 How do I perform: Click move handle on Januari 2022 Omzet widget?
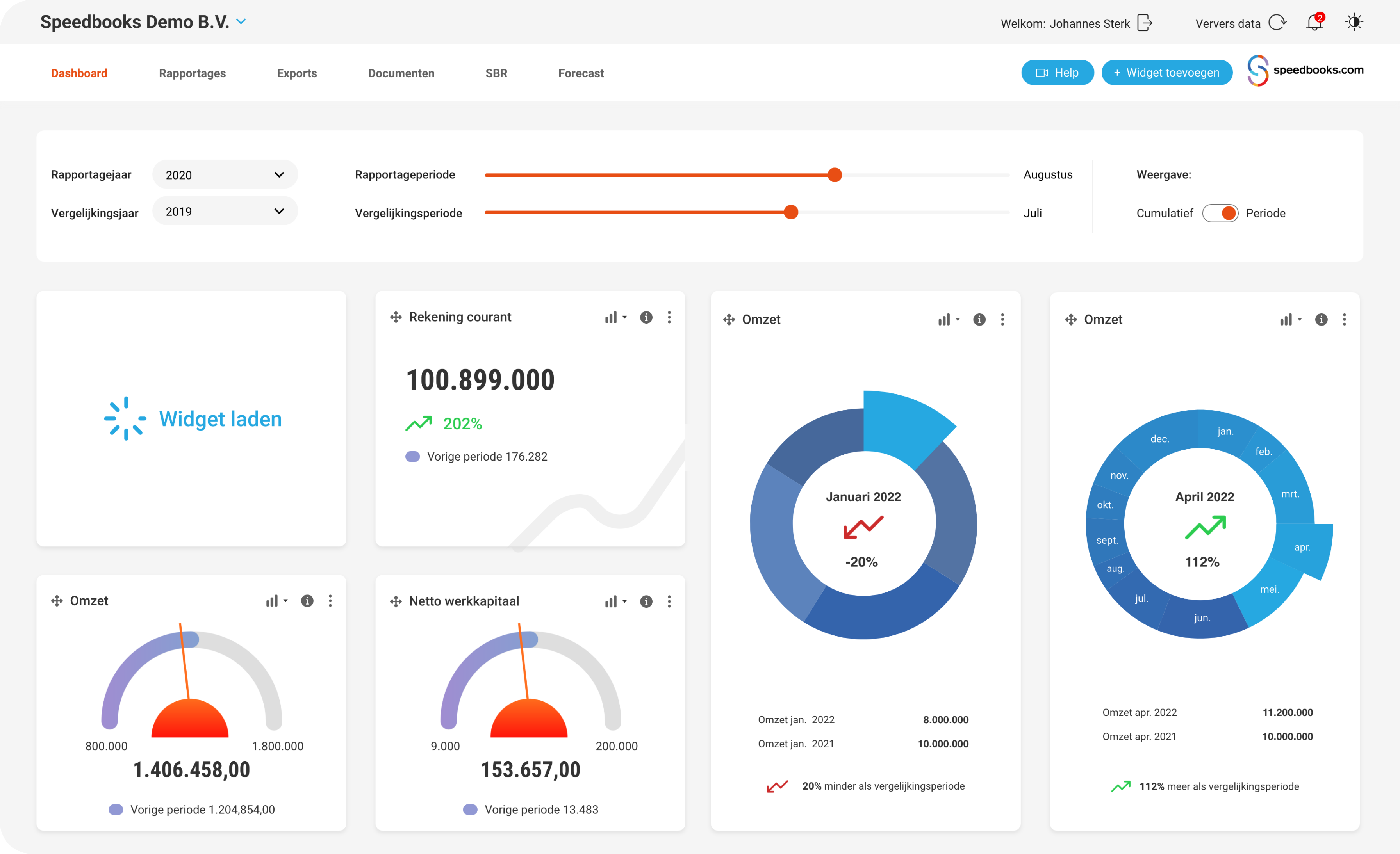(x=729, y=320)
